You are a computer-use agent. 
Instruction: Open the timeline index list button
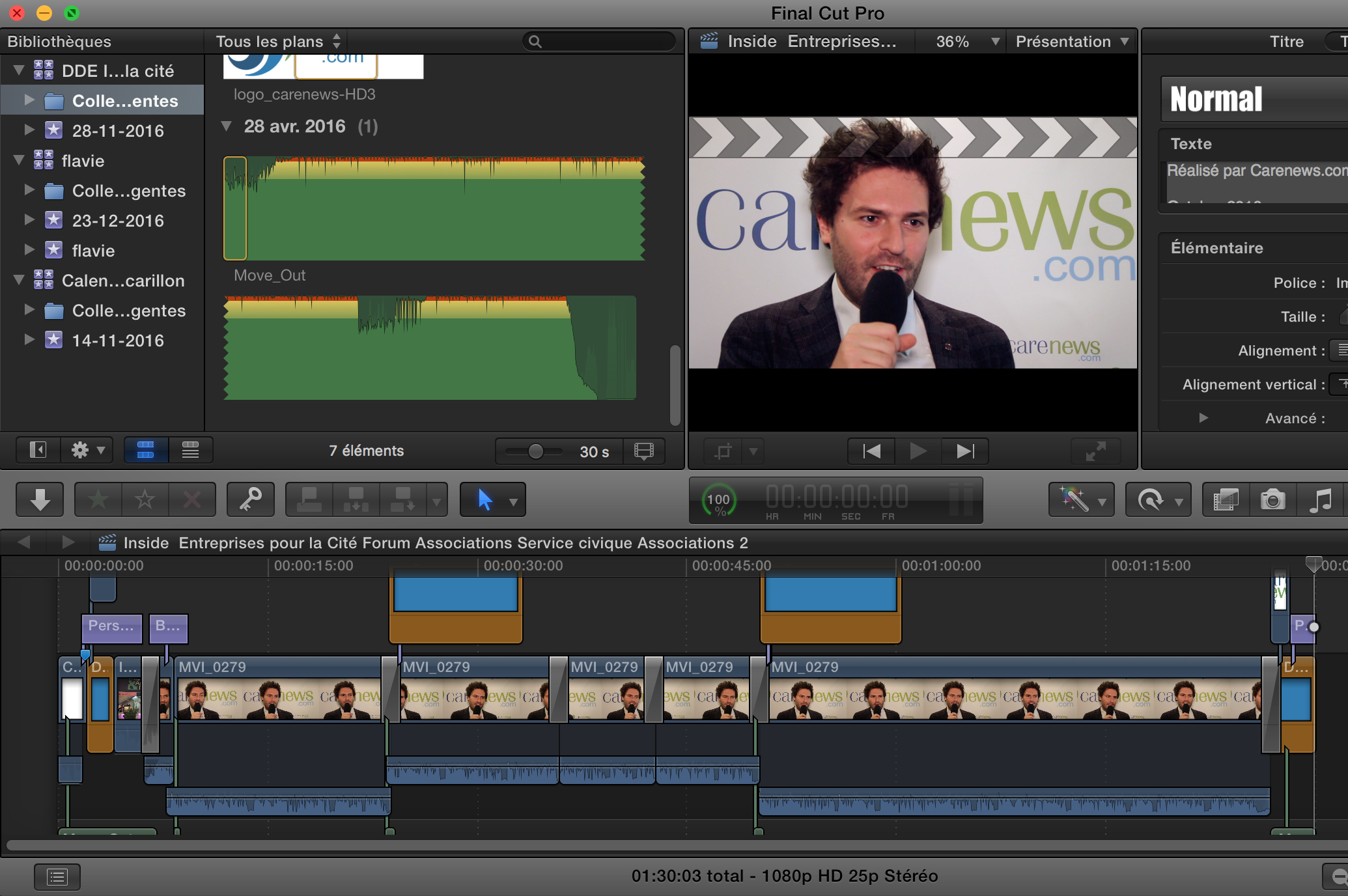tap(57, 876)
